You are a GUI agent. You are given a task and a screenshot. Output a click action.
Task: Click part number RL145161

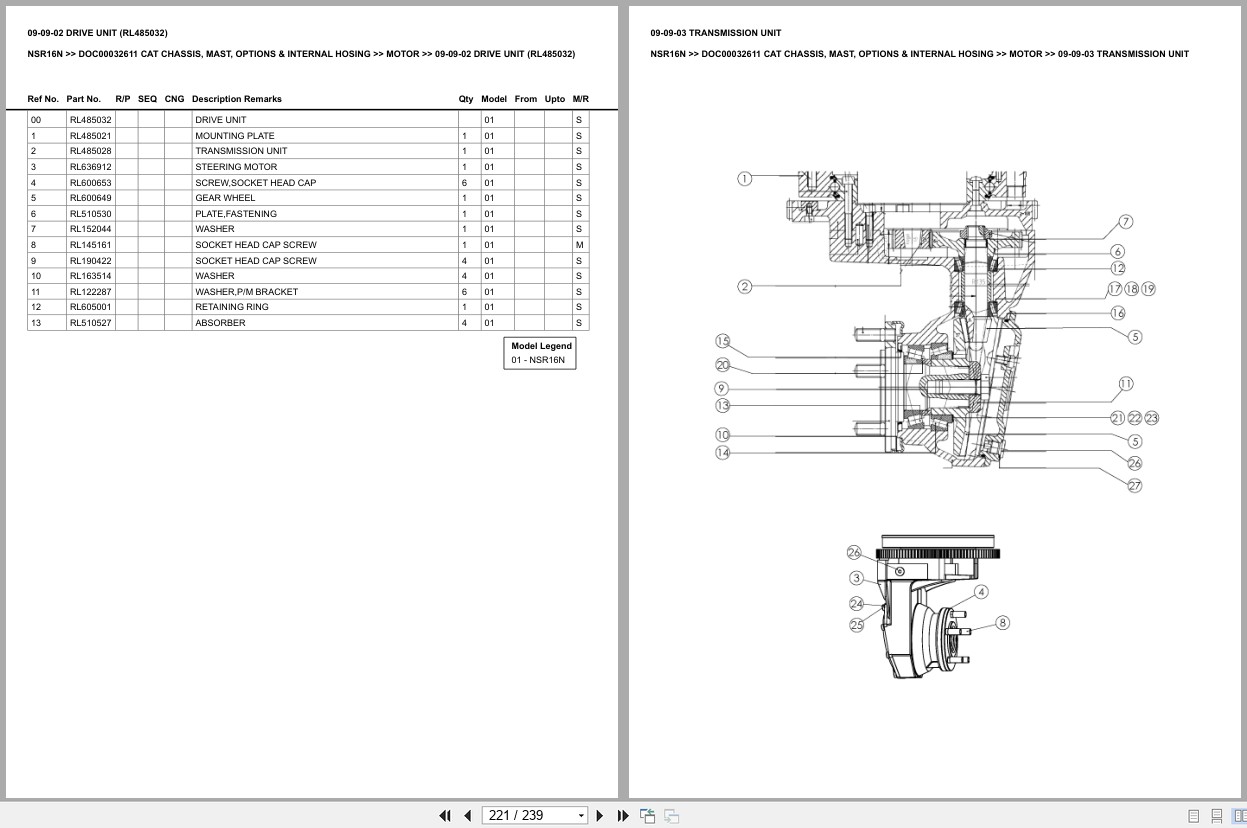click(x=90, y=245)
